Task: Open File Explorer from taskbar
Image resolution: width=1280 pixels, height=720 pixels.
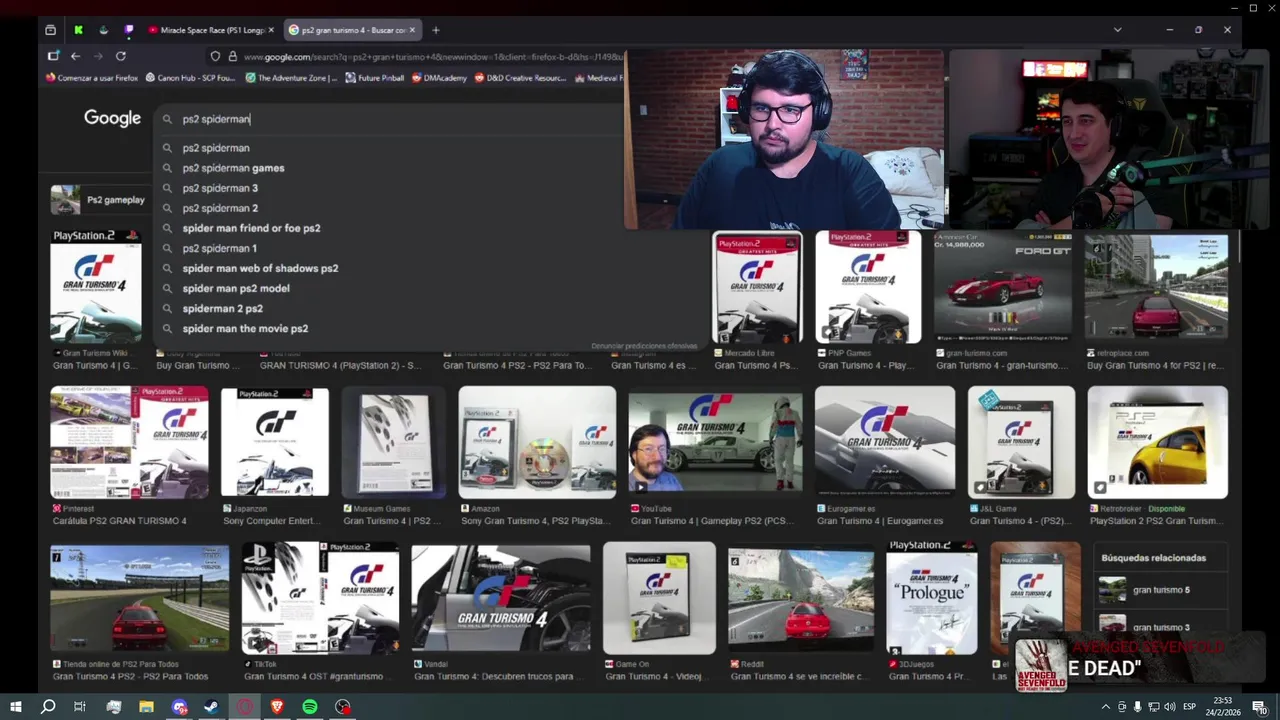Action: 146,707
